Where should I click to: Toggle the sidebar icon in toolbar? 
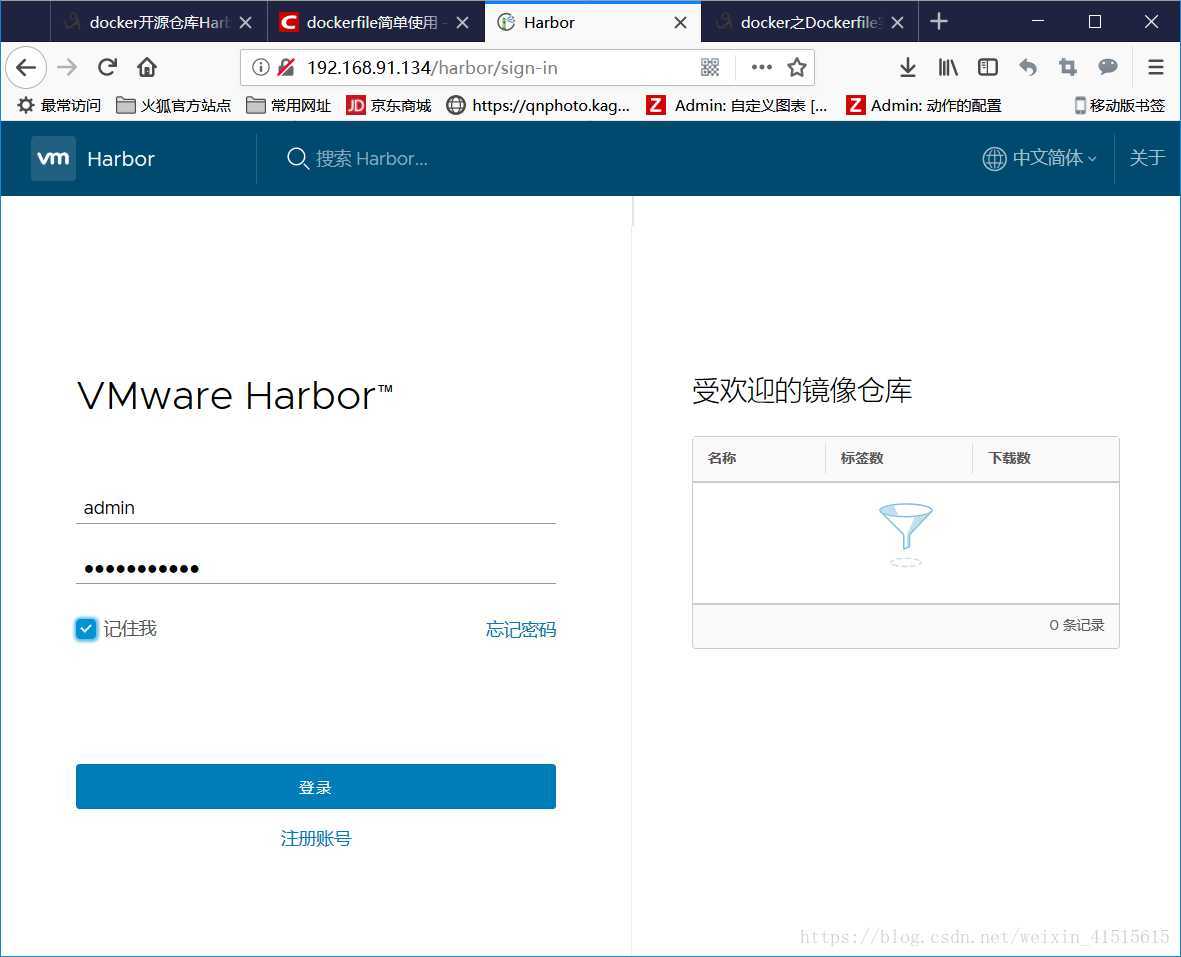tap(987, 68)
